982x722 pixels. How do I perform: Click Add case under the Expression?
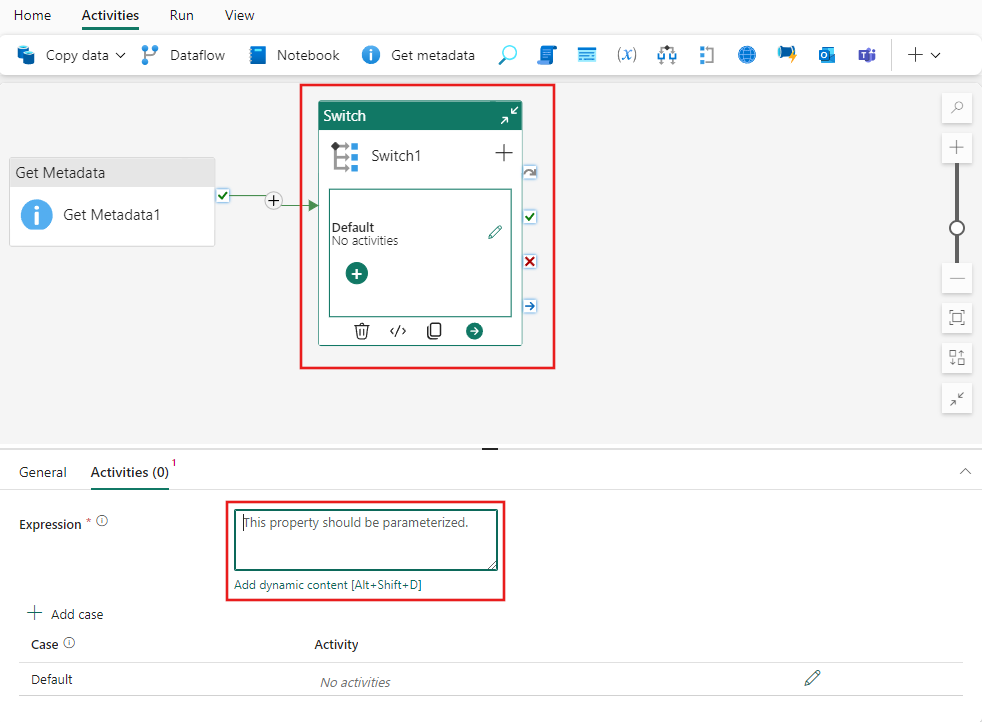click(64, 613)
